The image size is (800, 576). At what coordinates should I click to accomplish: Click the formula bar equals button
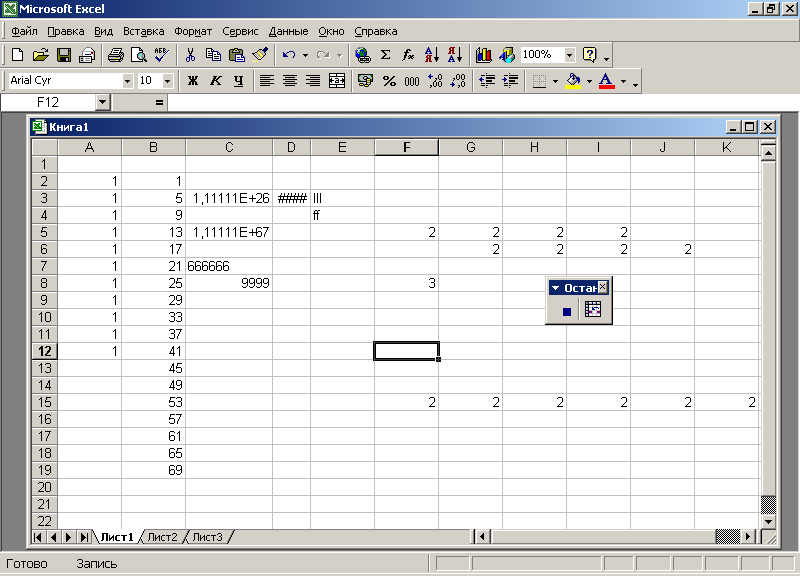[x=159, y=103]
